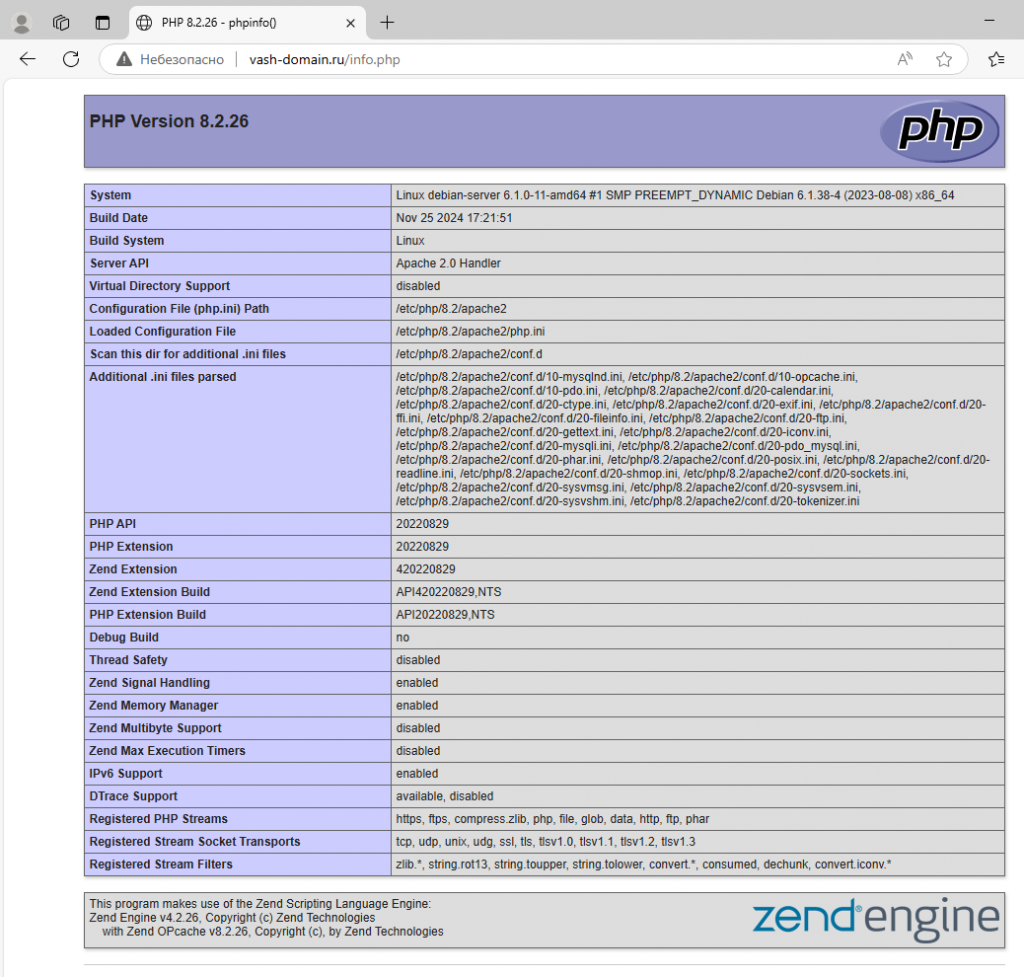Click the 'Zend Max Execution Timers' label
The width and height of the screenshot is (1024, 977).
point(167,751)
